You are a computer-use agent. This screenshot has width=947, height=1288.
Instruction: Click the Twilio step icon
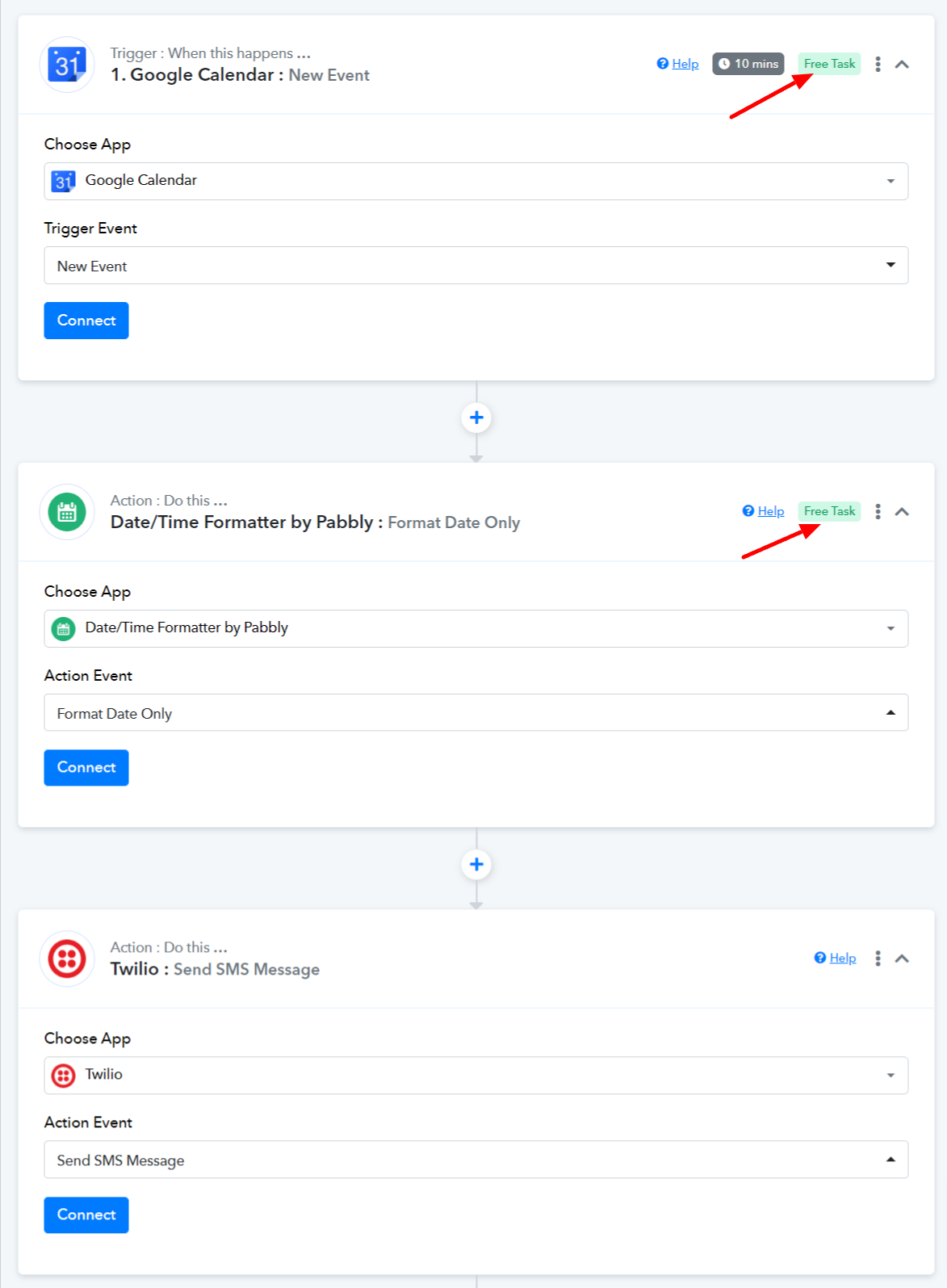coord(67,959)
